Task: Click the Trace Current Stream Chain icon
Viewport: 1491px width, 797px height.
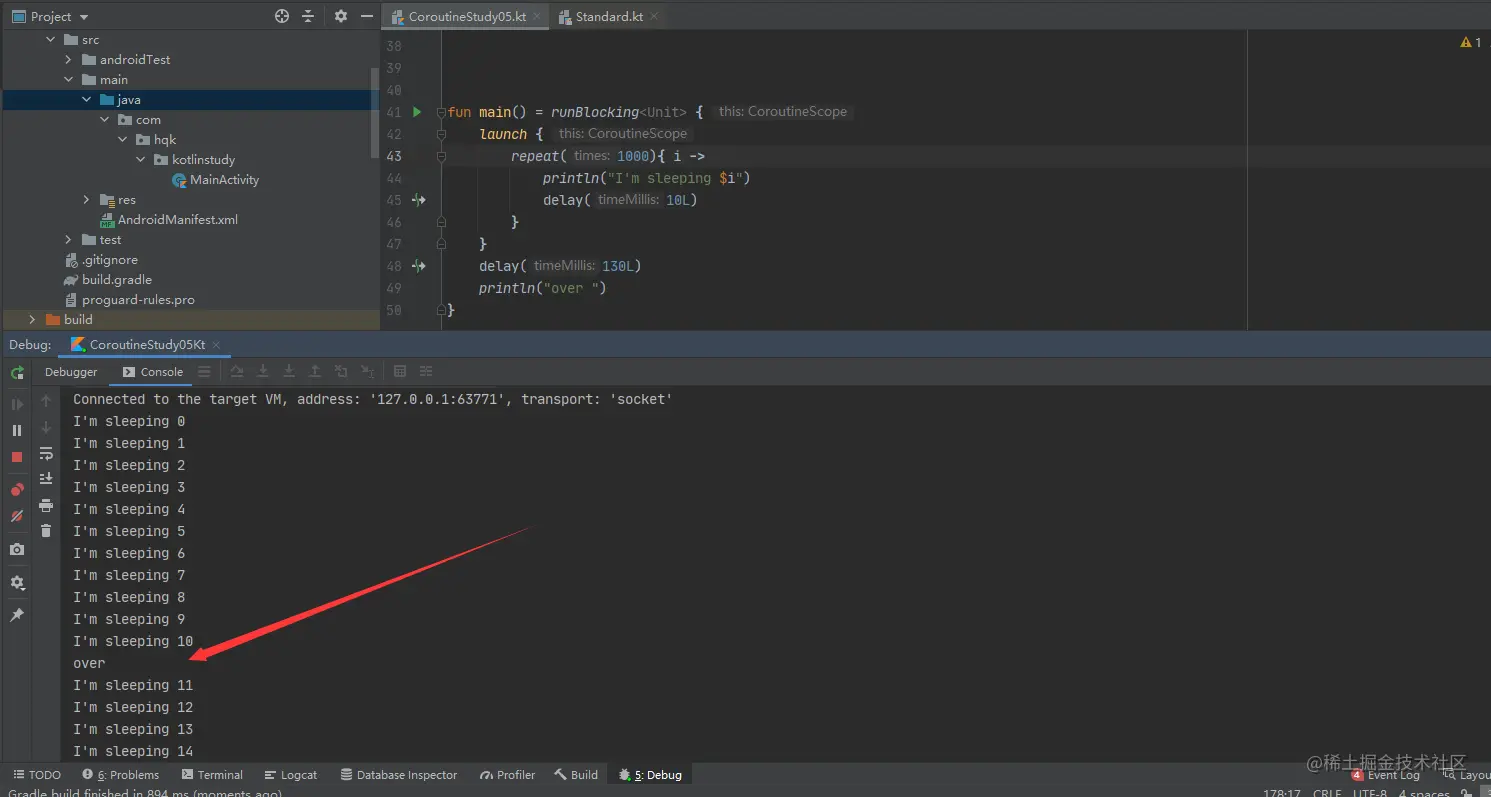Action: click(x=426, y=372)
